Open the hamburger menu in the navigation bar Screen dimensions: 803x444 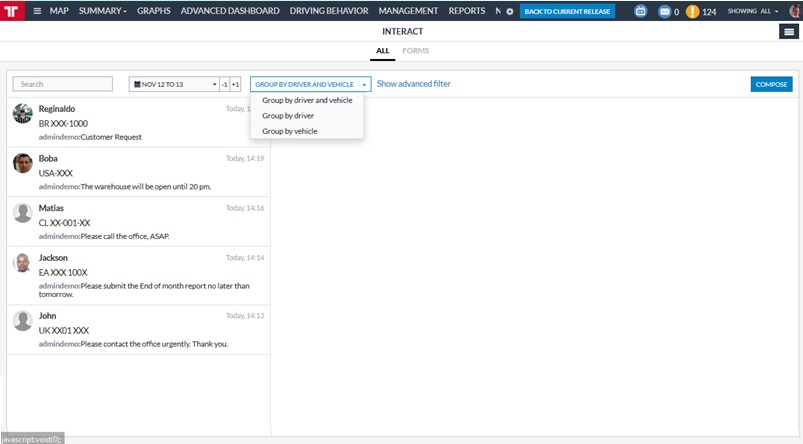(x=37, y=11)
